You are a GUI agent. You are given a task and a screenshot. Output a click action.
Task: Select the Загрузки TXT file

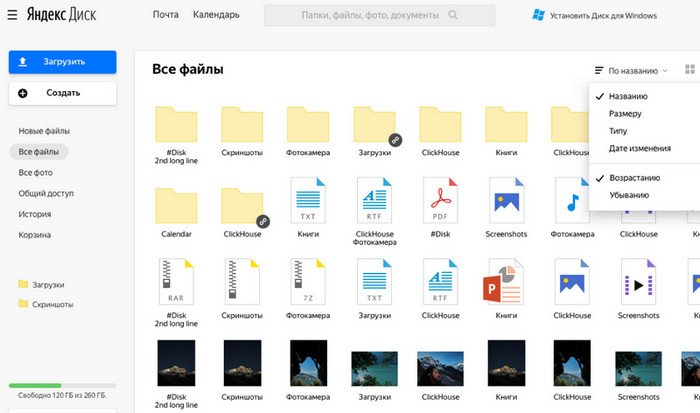[374, 282]
